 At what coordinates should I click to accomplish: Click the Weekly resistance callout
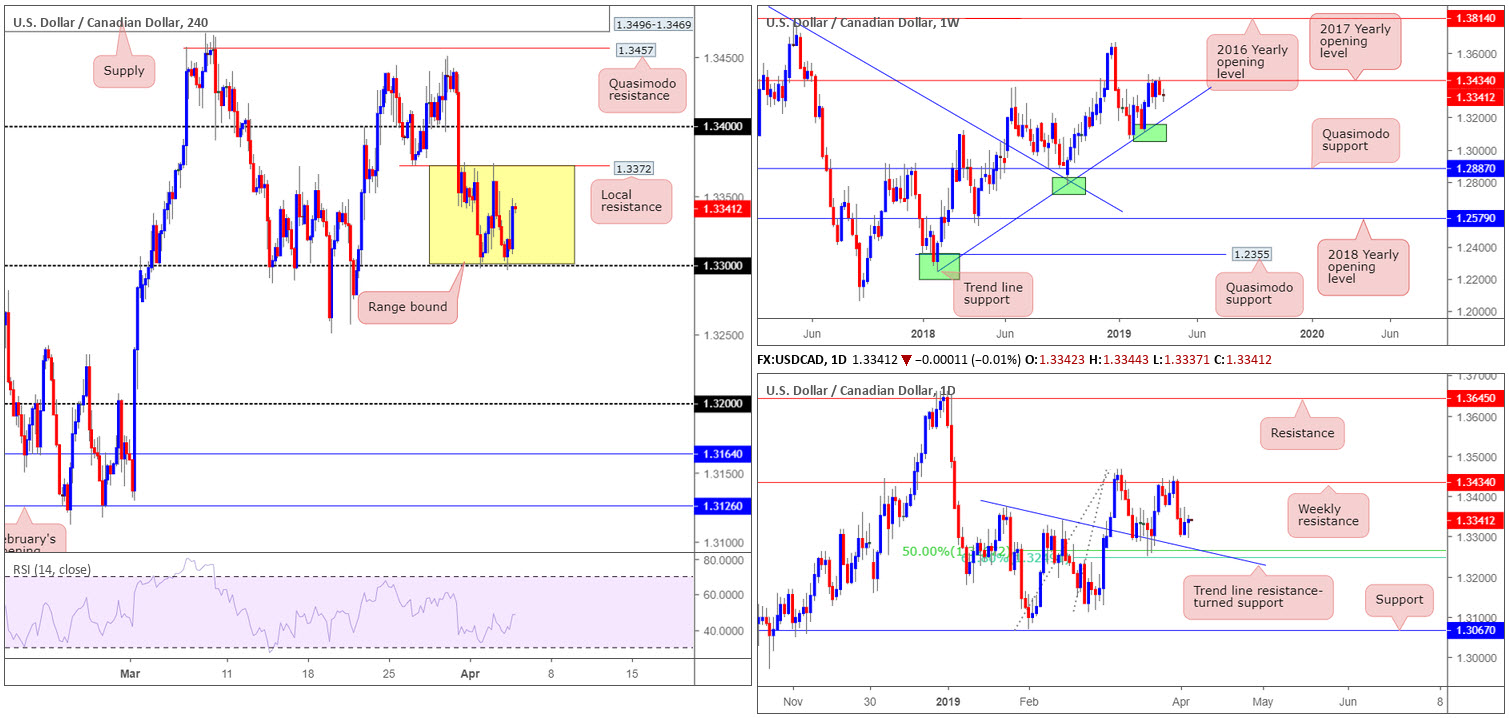[x=1327, y=513]
